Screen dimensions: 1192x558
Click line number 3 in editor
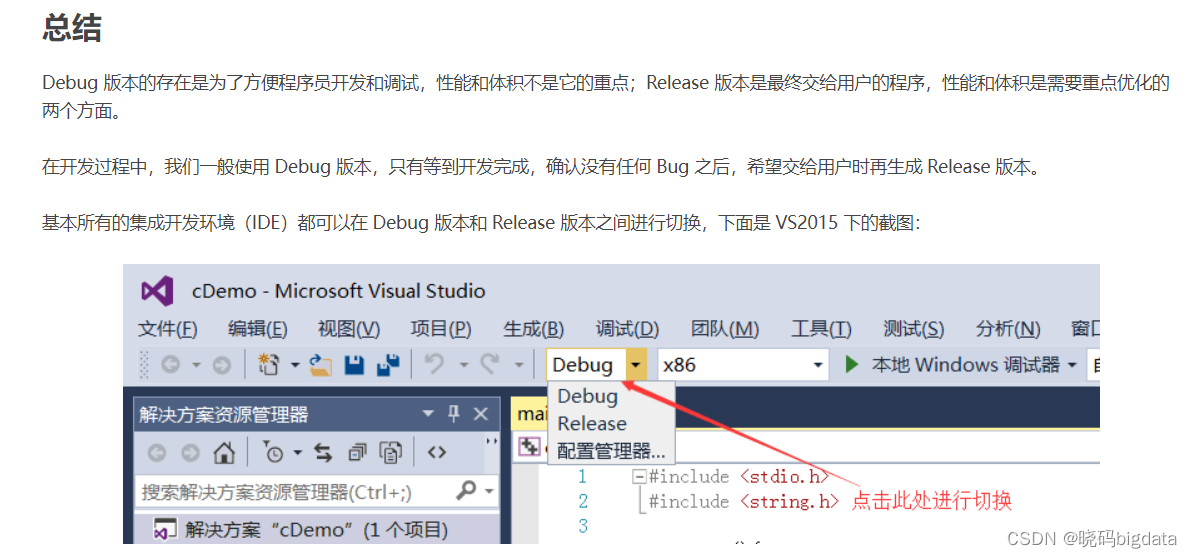583,525
